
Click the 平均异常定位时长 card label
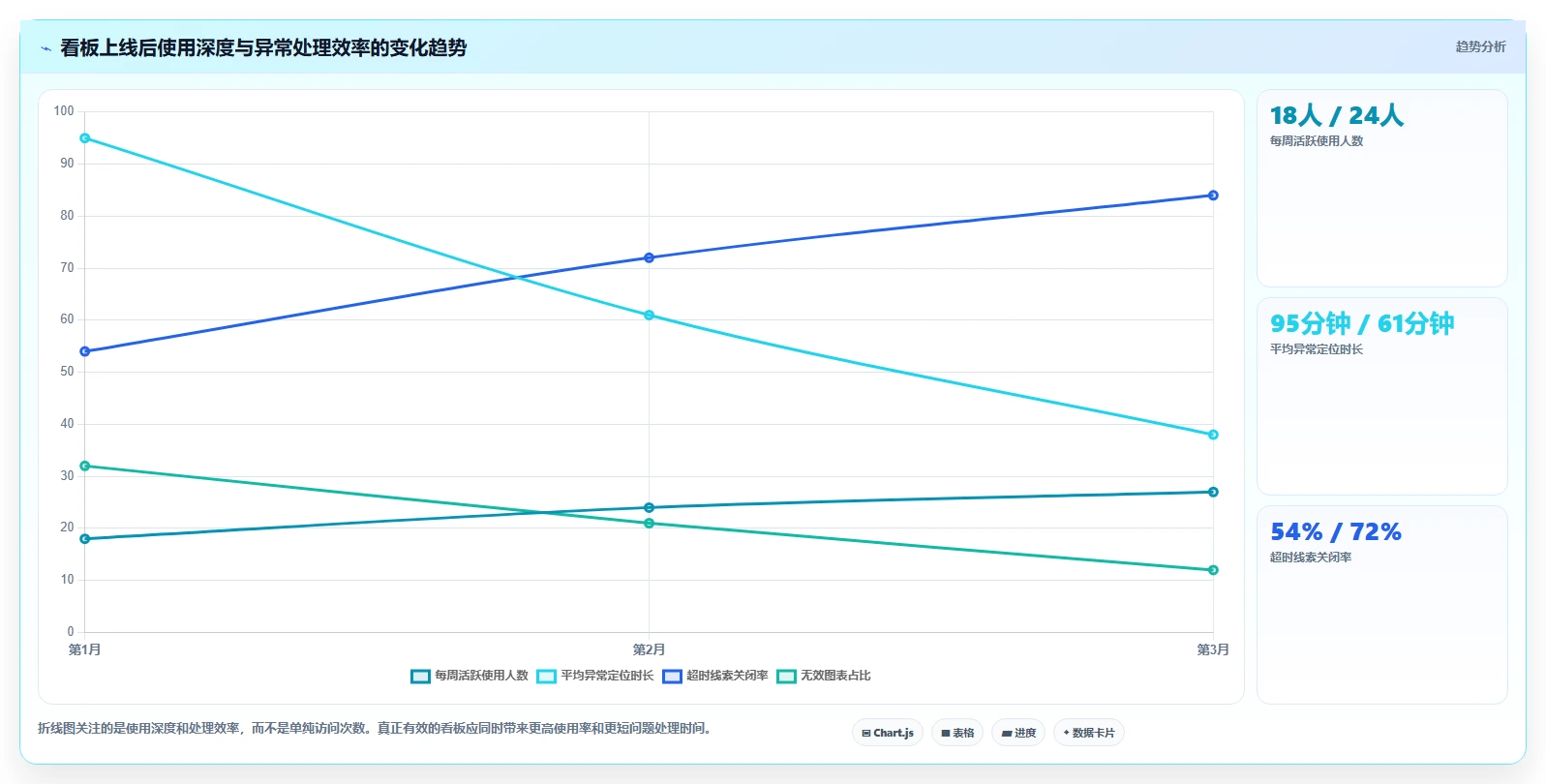pos(1317,349)
